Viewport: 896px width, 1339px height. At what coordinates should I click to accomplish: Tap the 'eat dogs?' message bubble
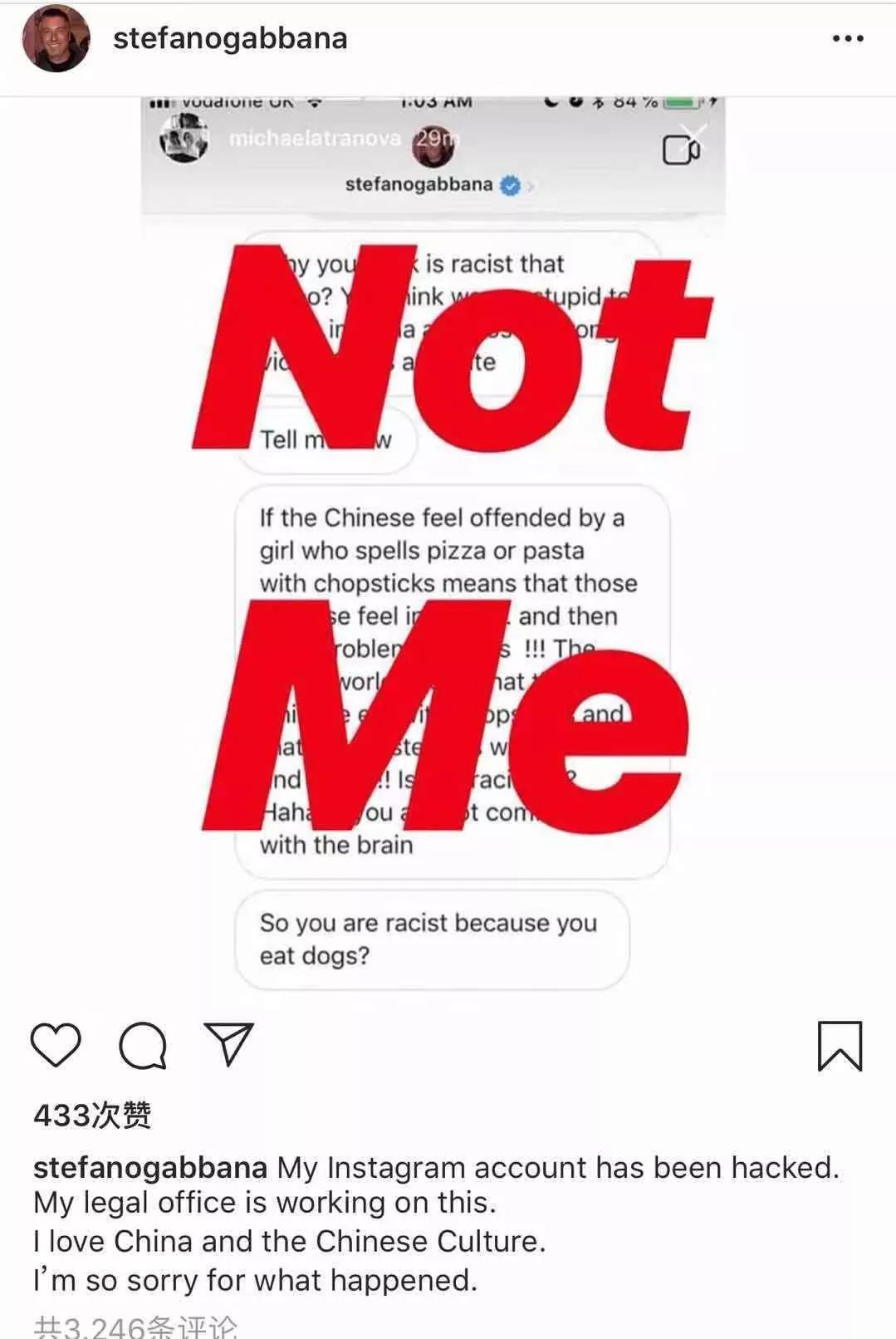(432, 939)
